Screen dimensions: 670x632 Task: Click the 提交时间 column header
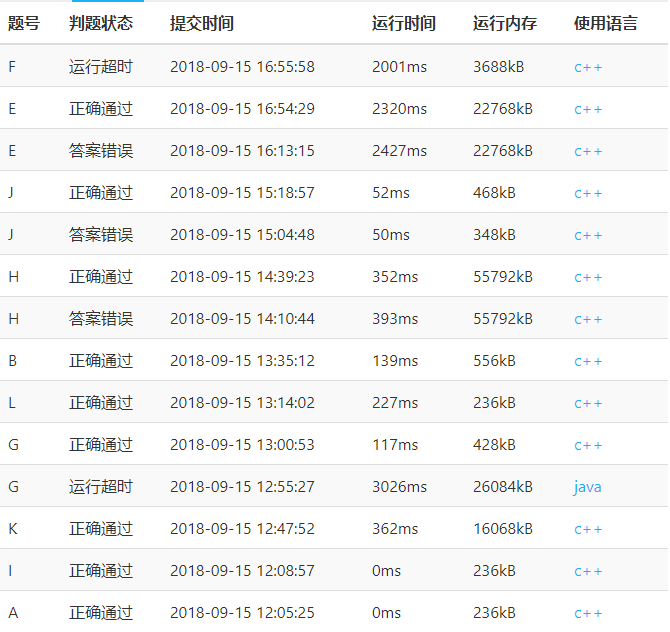[202, 23]
